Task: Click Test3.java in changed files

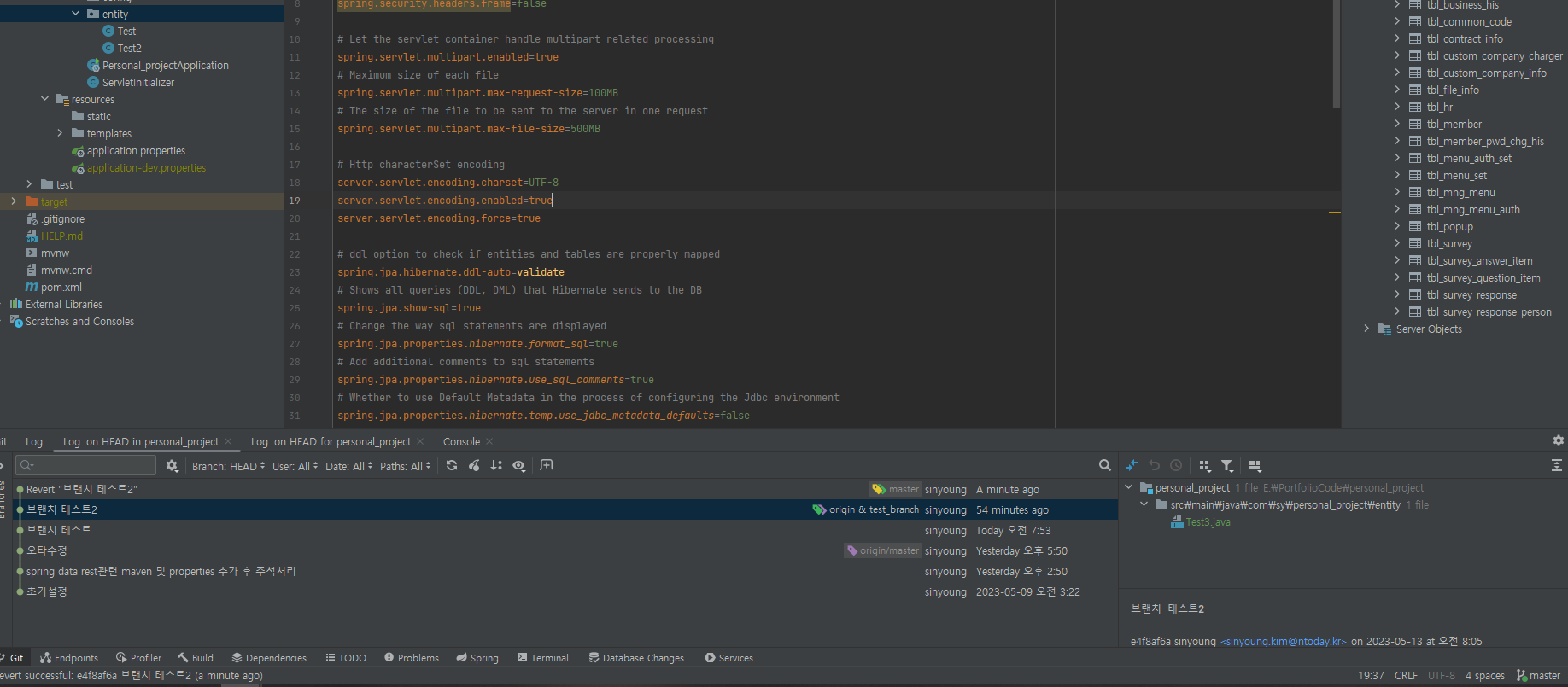Action: pyautogui.click(x=1208, y=521)
